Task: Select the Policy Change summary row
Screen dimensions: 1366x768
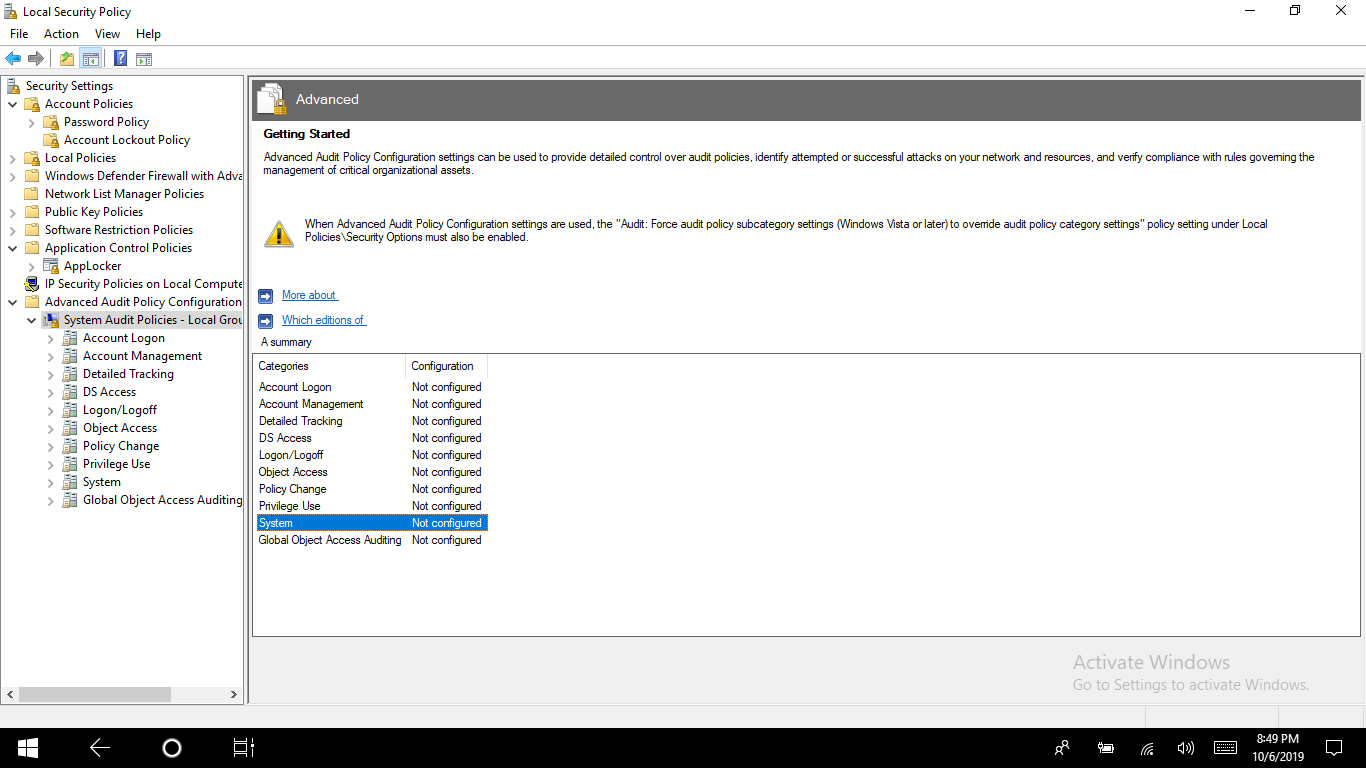Action: pyautogui.click(x=372, y=489)
